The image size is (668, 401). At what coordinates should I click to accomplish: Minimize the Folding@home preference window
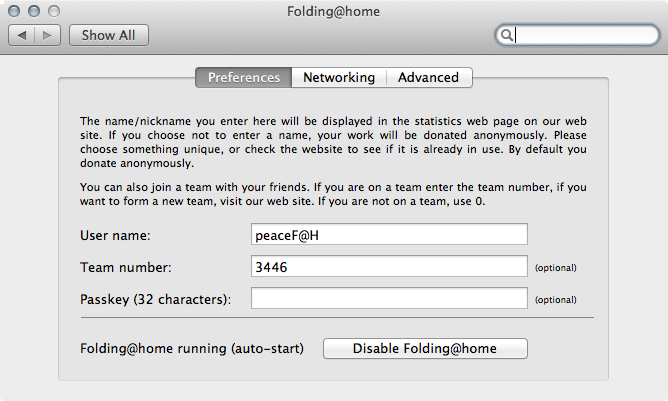tap(34, 11)
